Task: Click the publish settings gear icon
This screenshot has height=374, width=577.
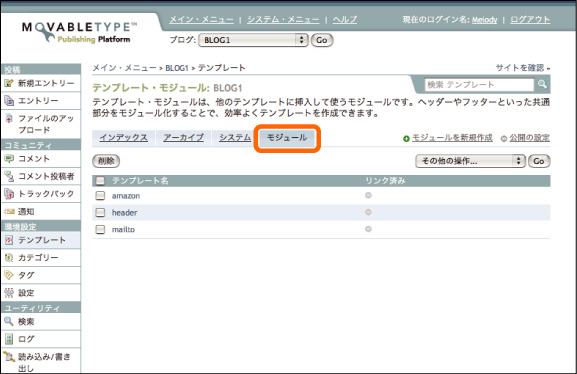Action: (504, 139)
